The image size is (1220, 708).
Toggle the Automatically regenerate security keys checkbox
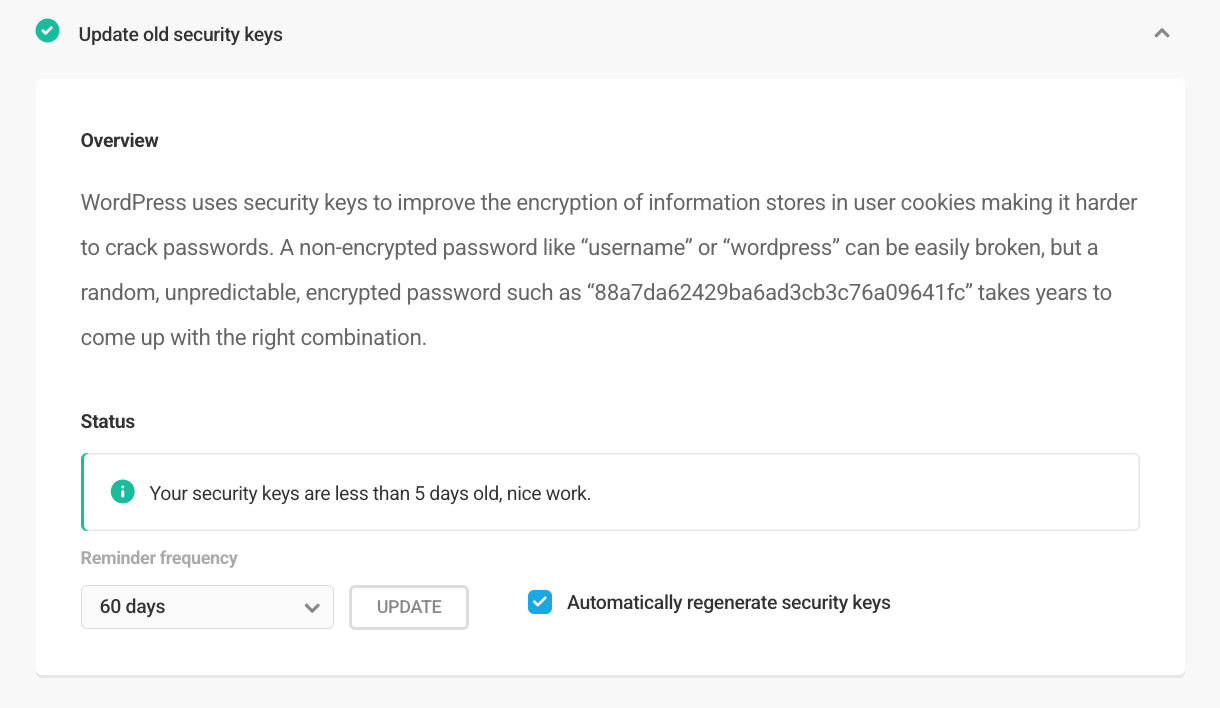tap(539, 602)
